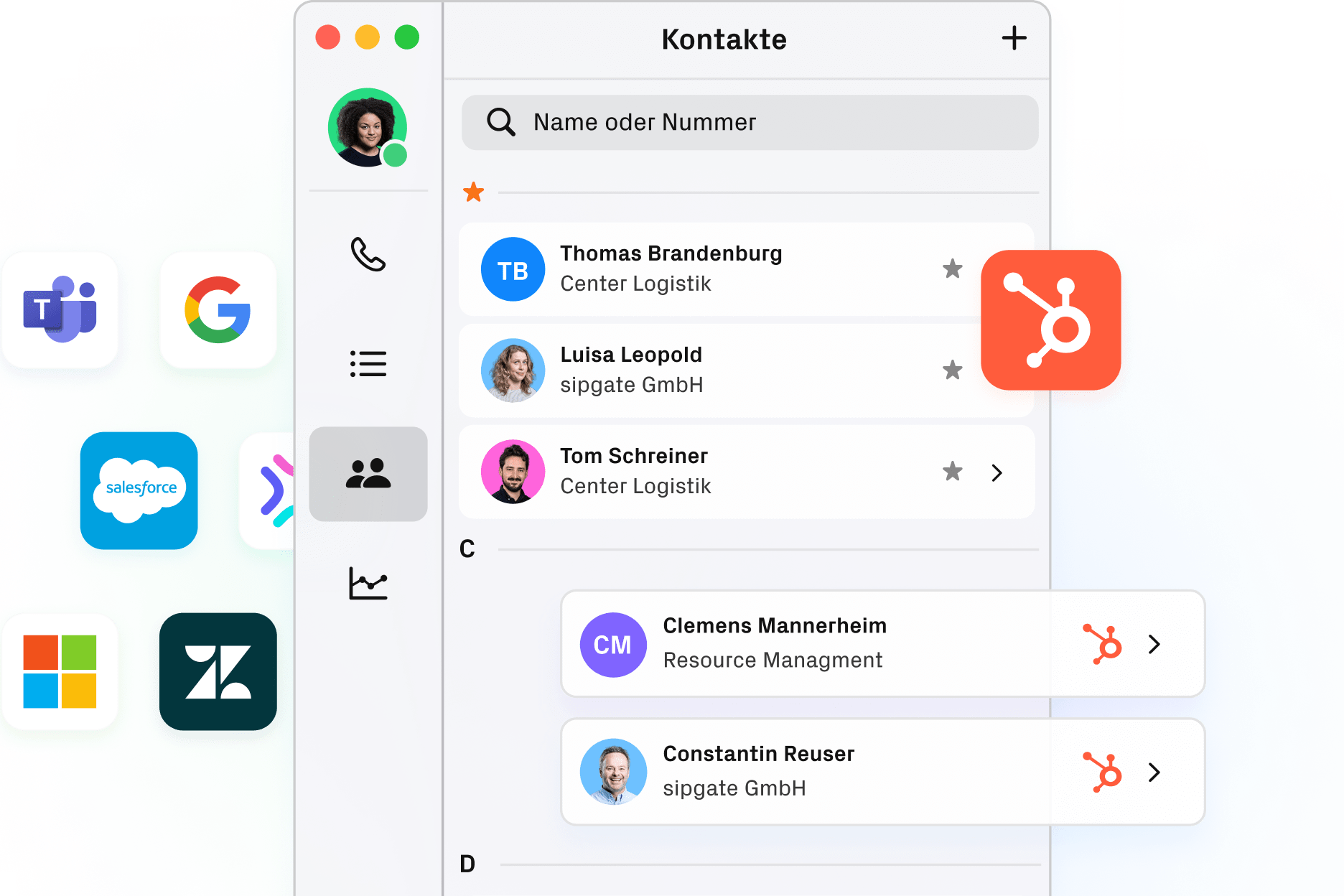
Task: Click the Zendesk app tile
Action: tap(218, 672)
